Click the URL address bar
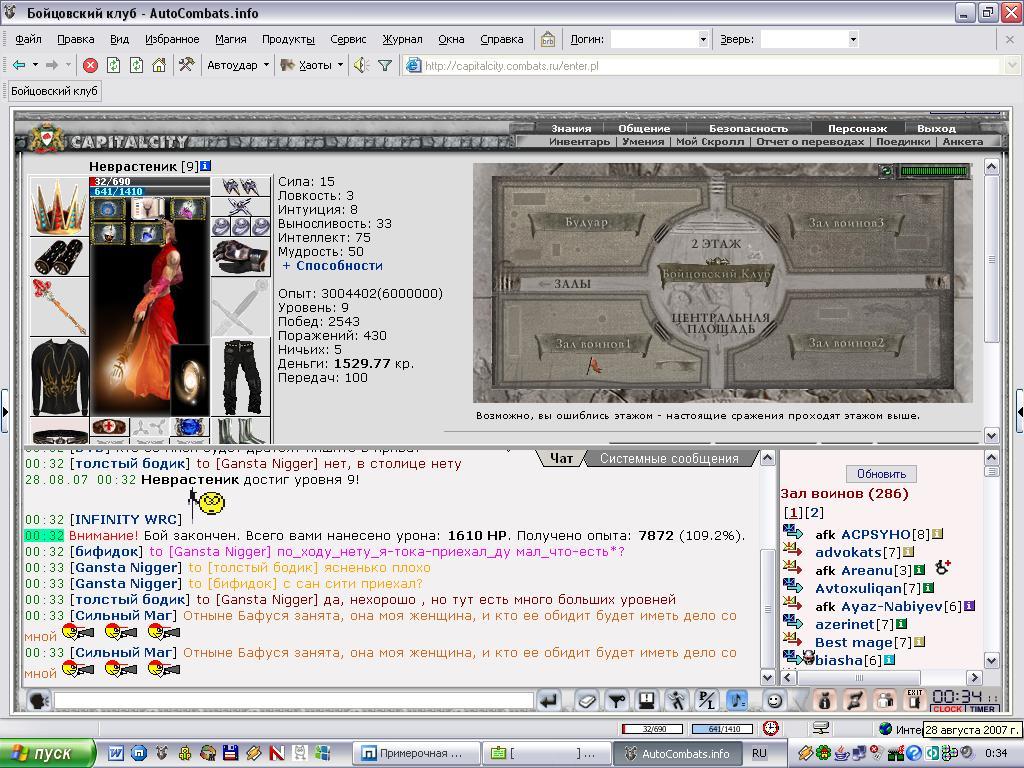1024x768 pixels. tap(704, 65)
